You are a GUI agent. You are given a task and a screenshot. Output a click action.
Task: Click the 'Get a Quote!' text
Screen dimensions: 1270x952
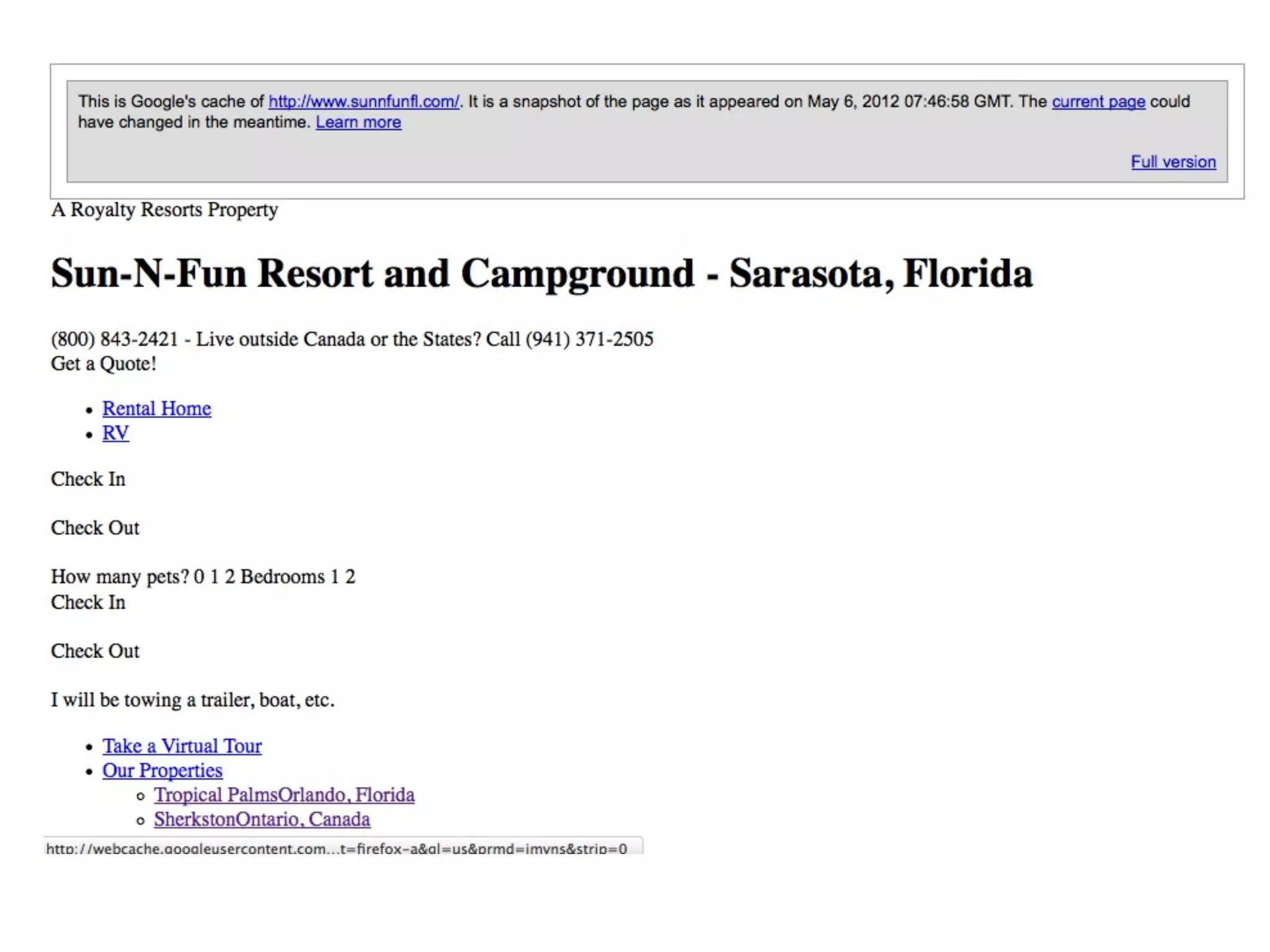tap(104, 363)
